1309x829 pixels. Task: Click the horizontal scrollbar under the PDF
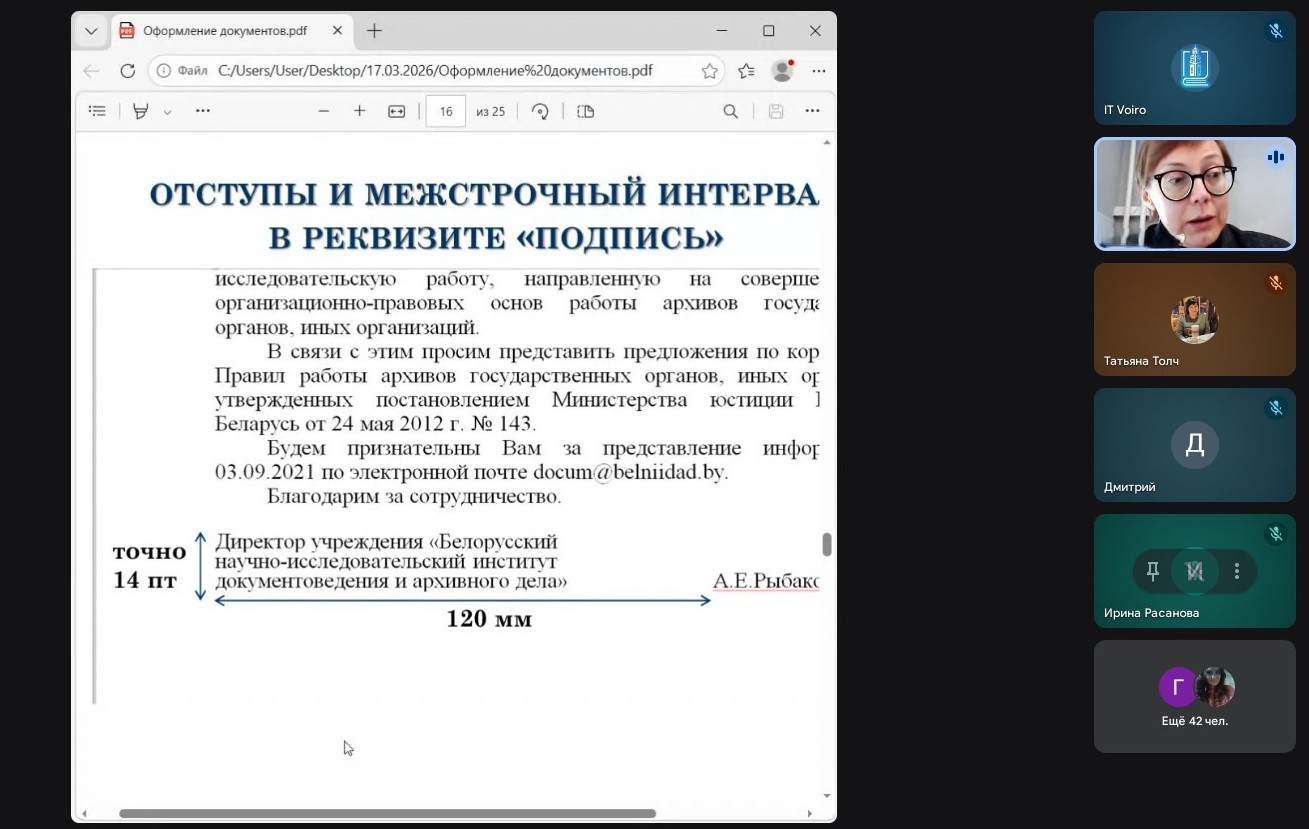click(x=387, y=814)
